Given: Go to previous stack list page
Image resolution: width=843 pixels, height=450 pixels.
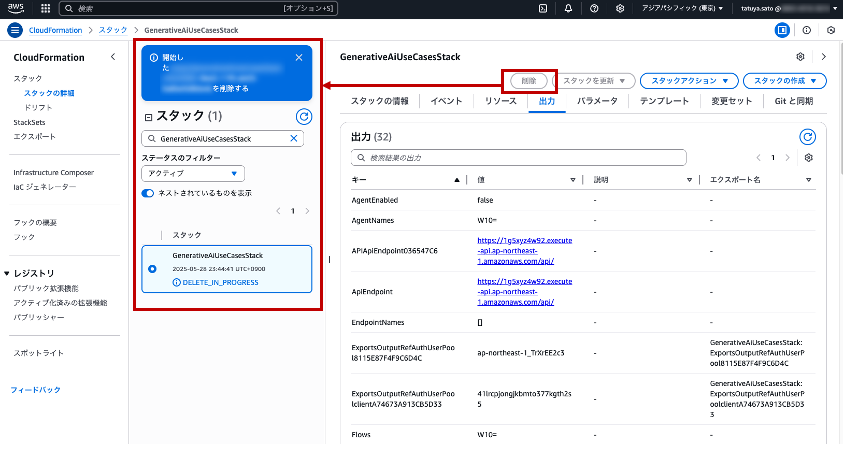Looking at the screenshot, I should pyautogui.click(x=278, y=211).
